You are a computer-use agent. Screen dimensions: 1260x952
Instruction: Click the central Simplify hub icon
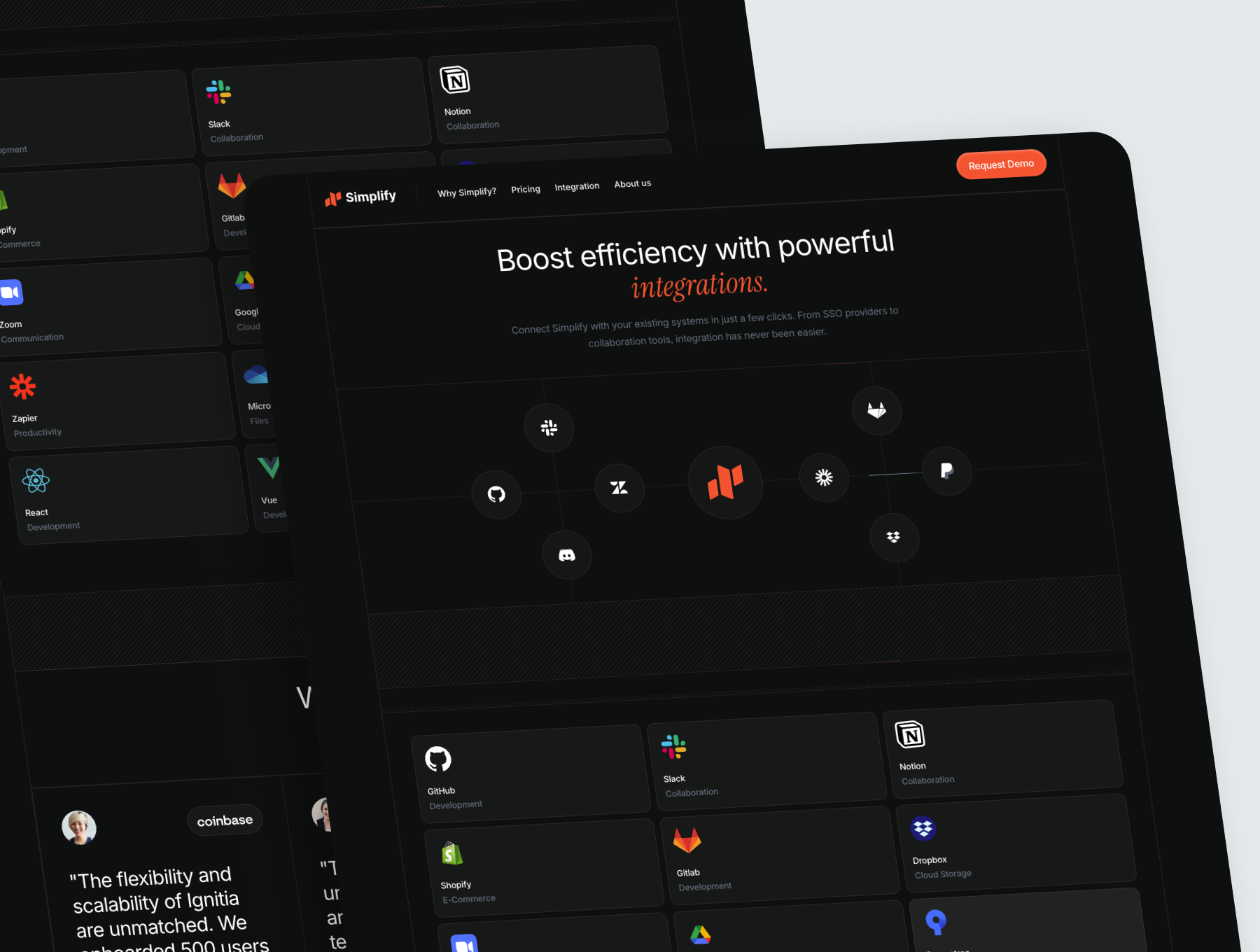(725, 482)
